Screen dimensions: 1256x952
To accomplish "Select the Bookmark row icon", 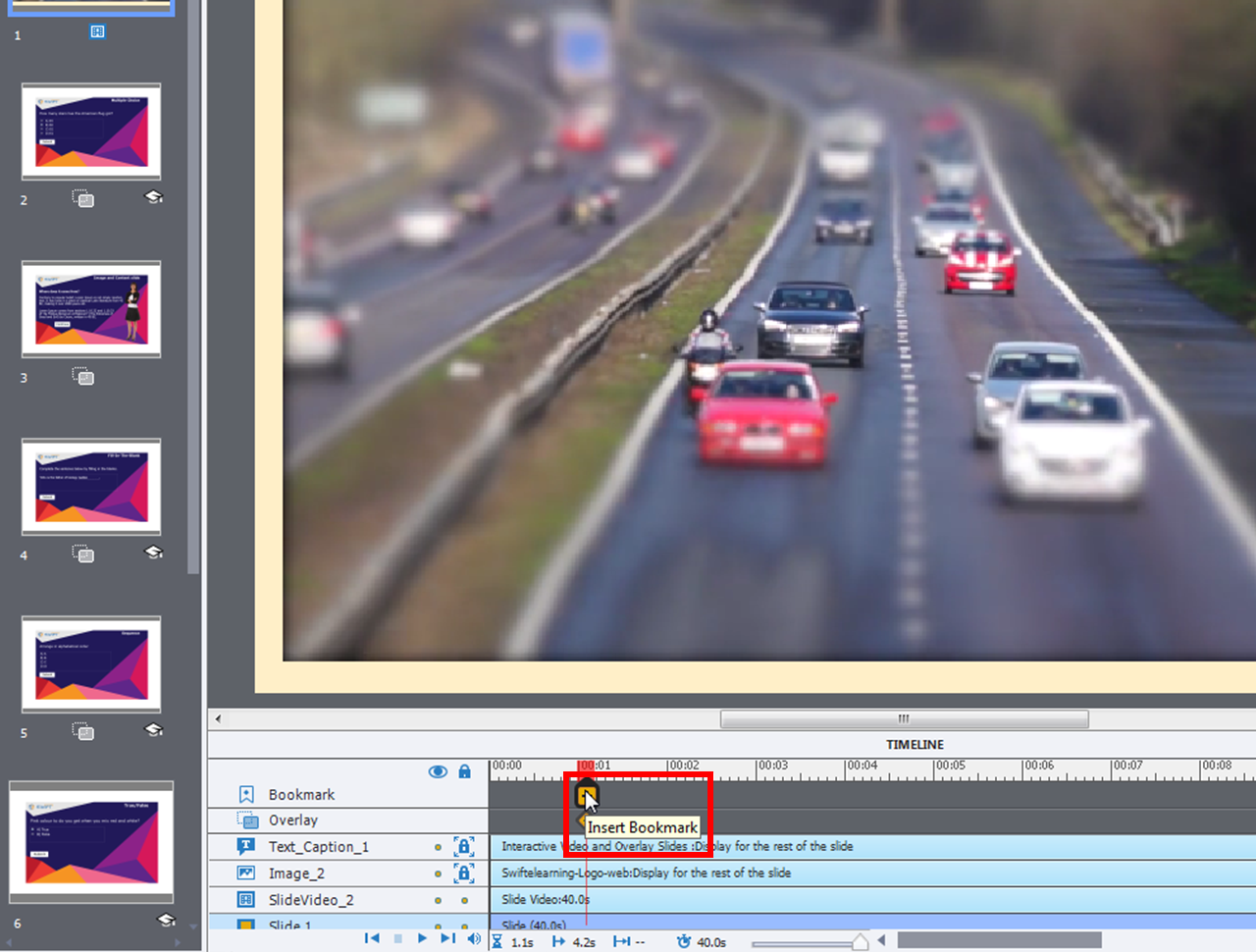I will pyautogui.click(x=246, y=794).
